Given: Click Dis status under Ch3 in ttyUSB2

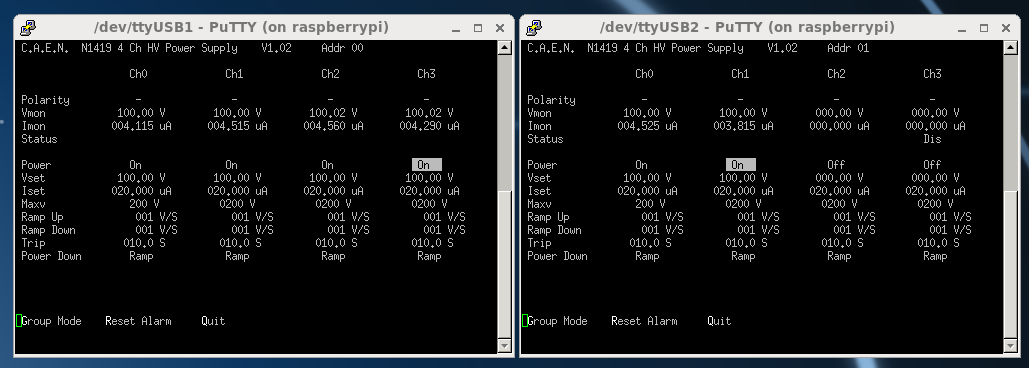Looking at the screenshot, I should [932, 139].
